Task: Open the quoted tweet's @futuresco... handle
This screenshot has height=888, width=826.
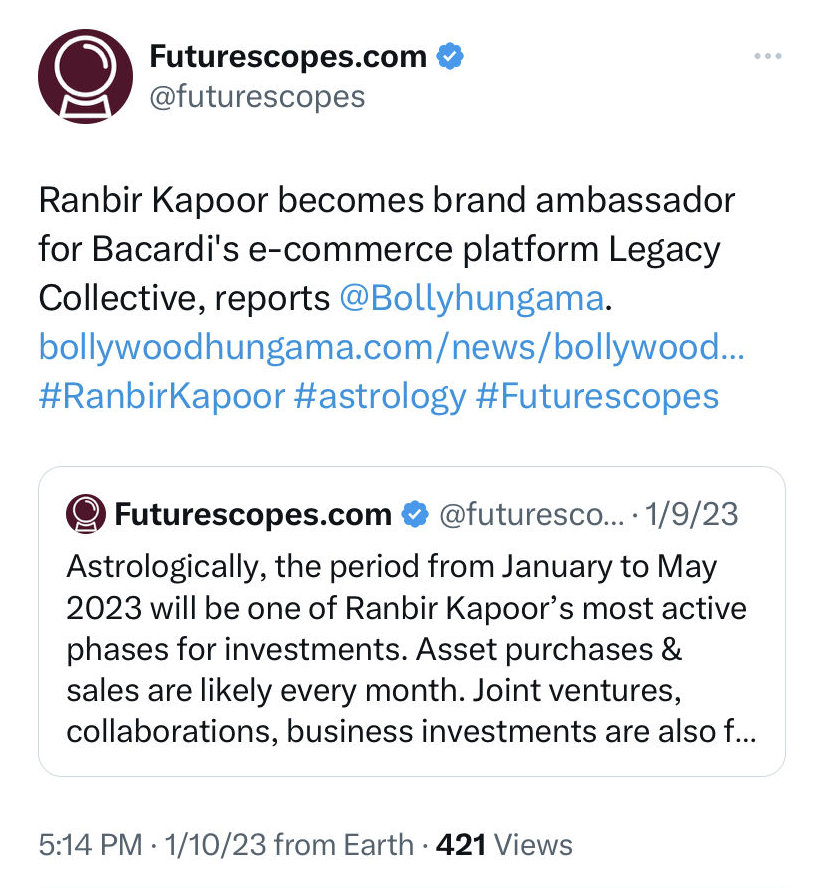Action: pyautogui.click(x=531, y=514)
